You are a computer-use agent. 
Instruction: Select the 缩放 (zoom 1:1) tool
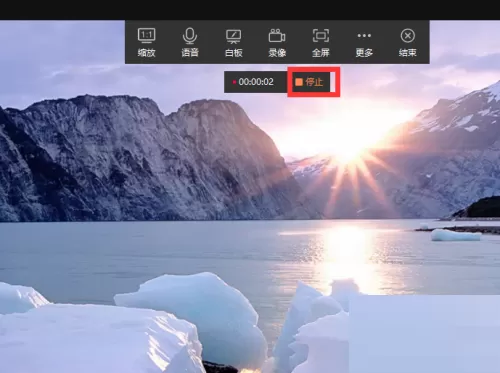[x=146, y=42]
